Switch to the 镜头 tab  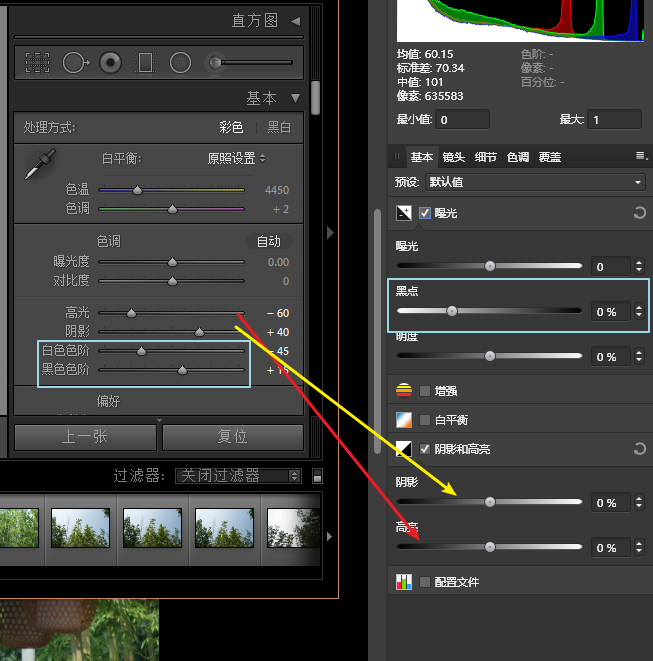click(x=453, y=157)
